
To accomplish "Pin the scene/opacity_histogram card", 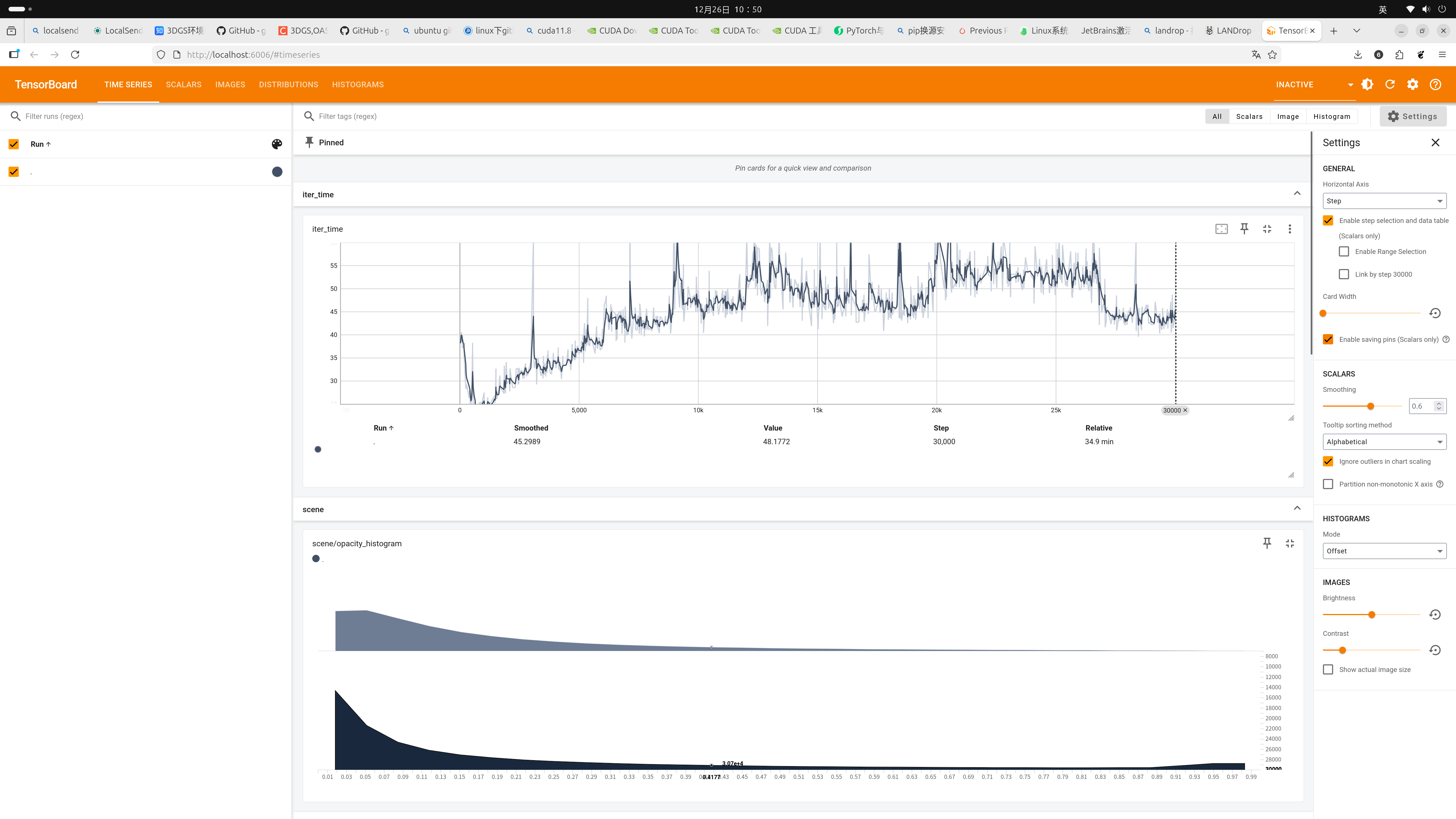I will [1267, 543].
